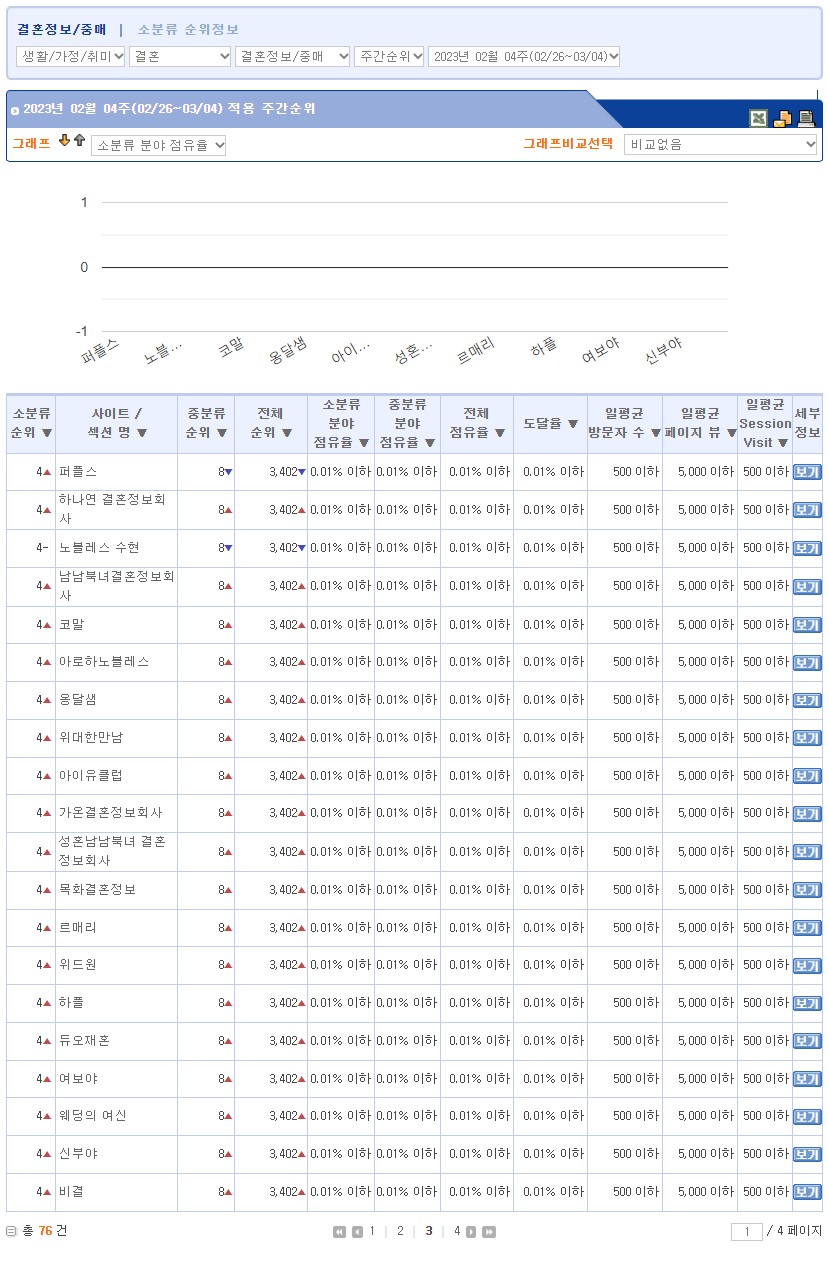This screenshot has height=1265, width=828.
Task: Jump to the last results page
Action: point(489,1232)
